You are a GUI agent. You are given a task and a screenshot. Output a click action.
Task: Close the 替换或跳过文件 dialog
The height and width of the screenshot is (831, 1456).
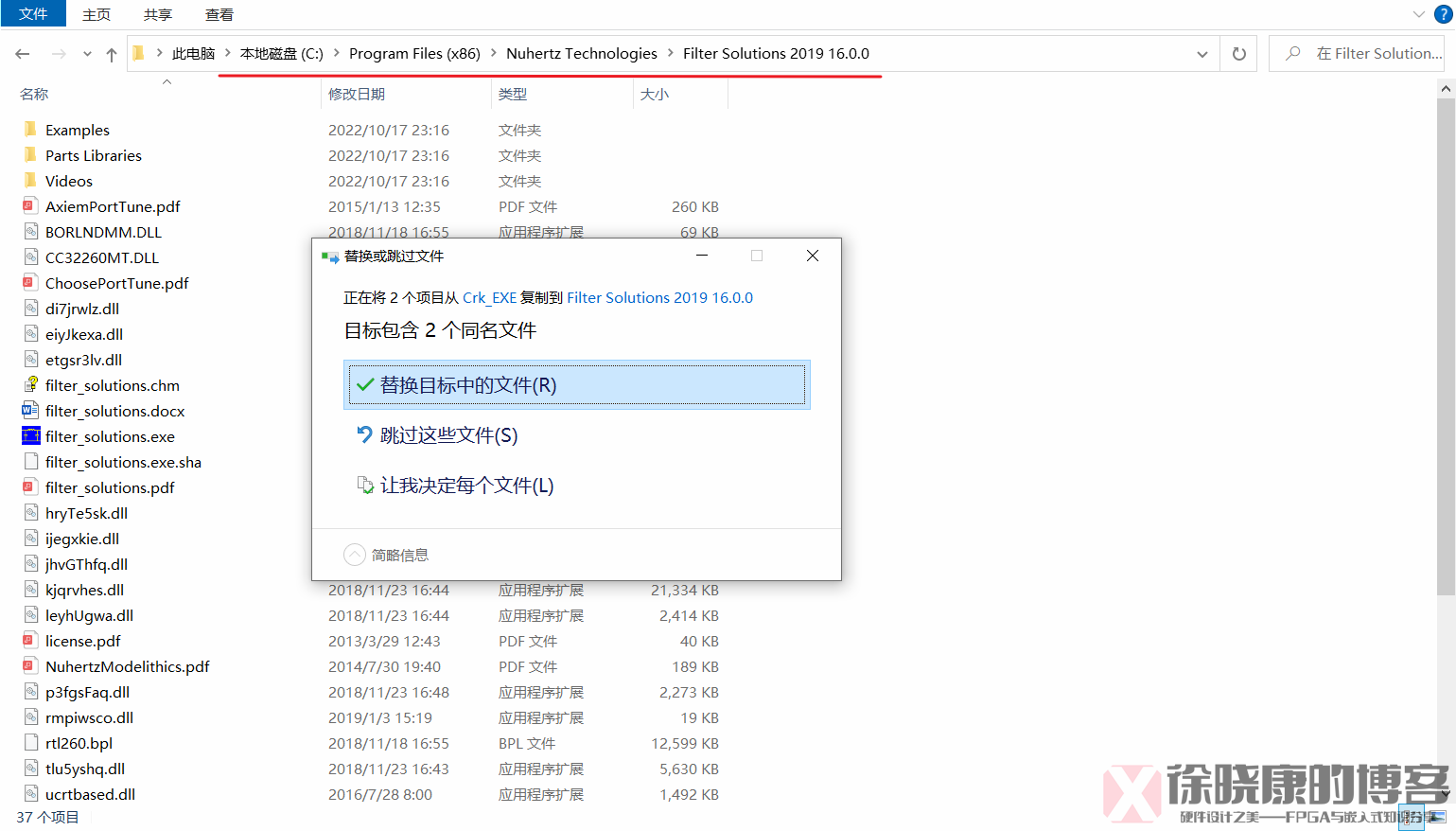point(812,256)
